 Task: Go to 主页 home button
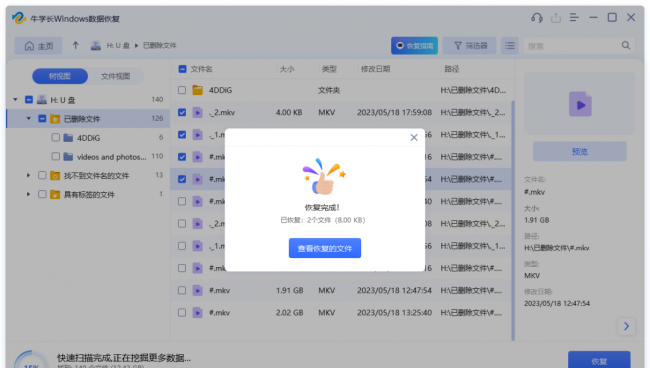point(39,46)
